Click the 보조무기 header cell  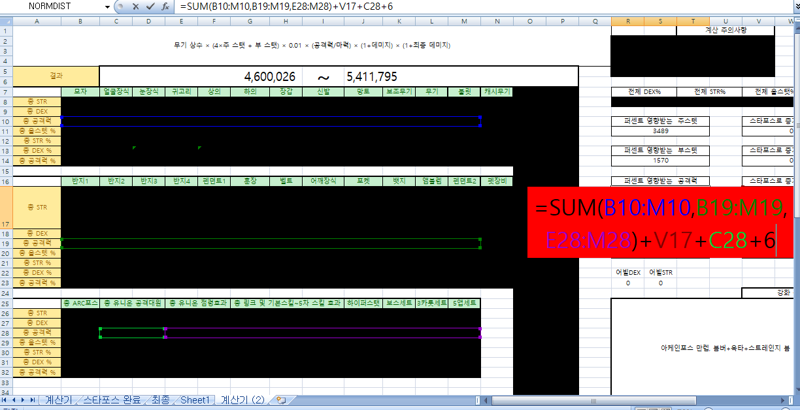click(x=399, y=92)
